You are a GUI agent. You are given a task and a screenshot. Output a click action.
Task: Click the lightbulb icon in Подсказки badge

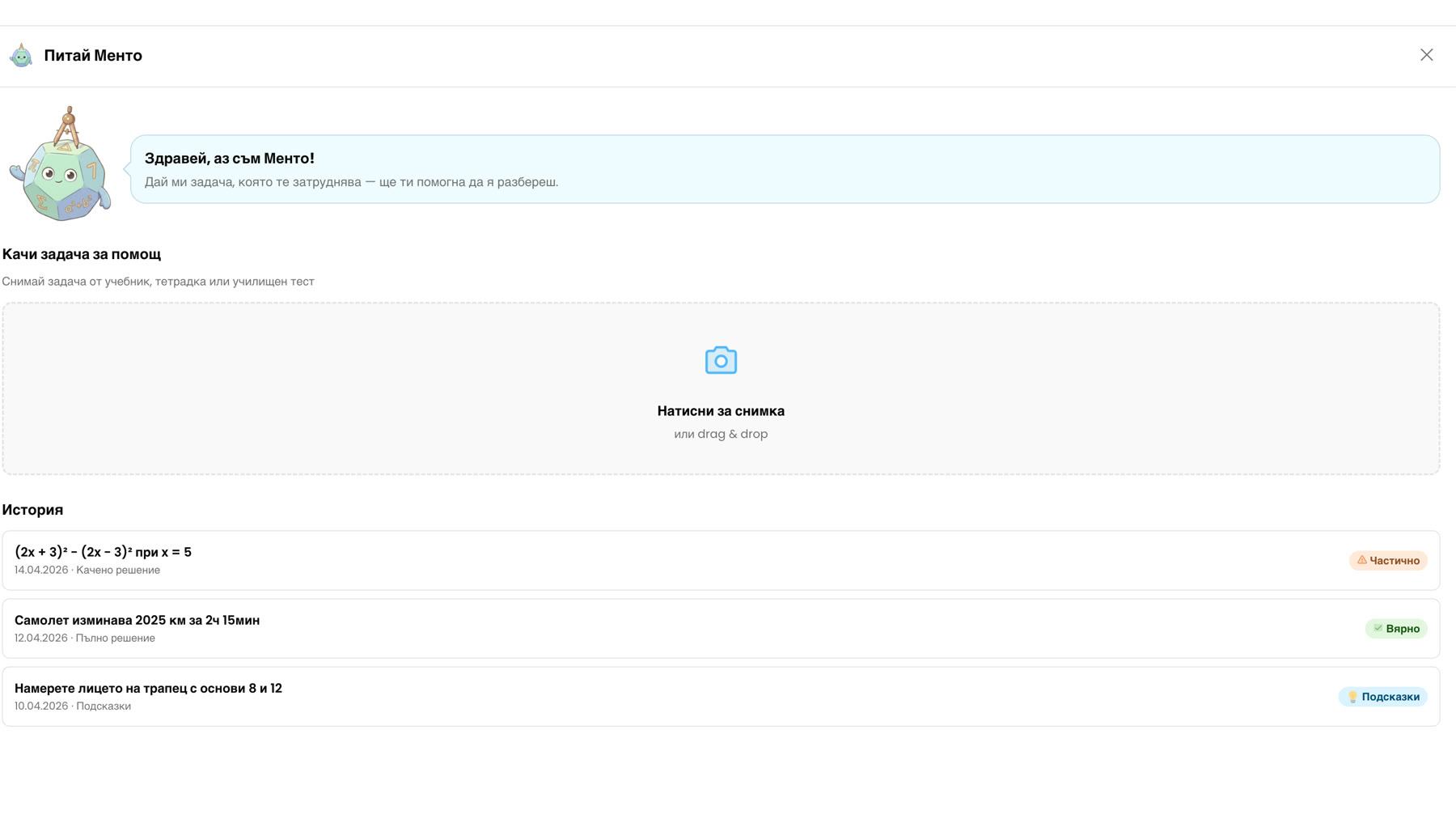(x=1352, y=696)
